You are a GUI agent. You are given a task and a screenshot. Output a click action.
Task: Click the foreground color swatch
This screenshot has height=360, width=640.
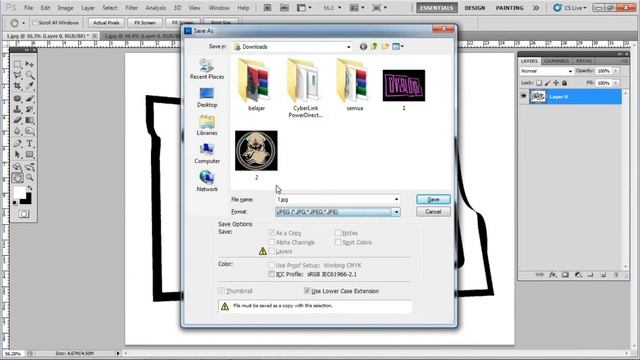coord(19,192)
